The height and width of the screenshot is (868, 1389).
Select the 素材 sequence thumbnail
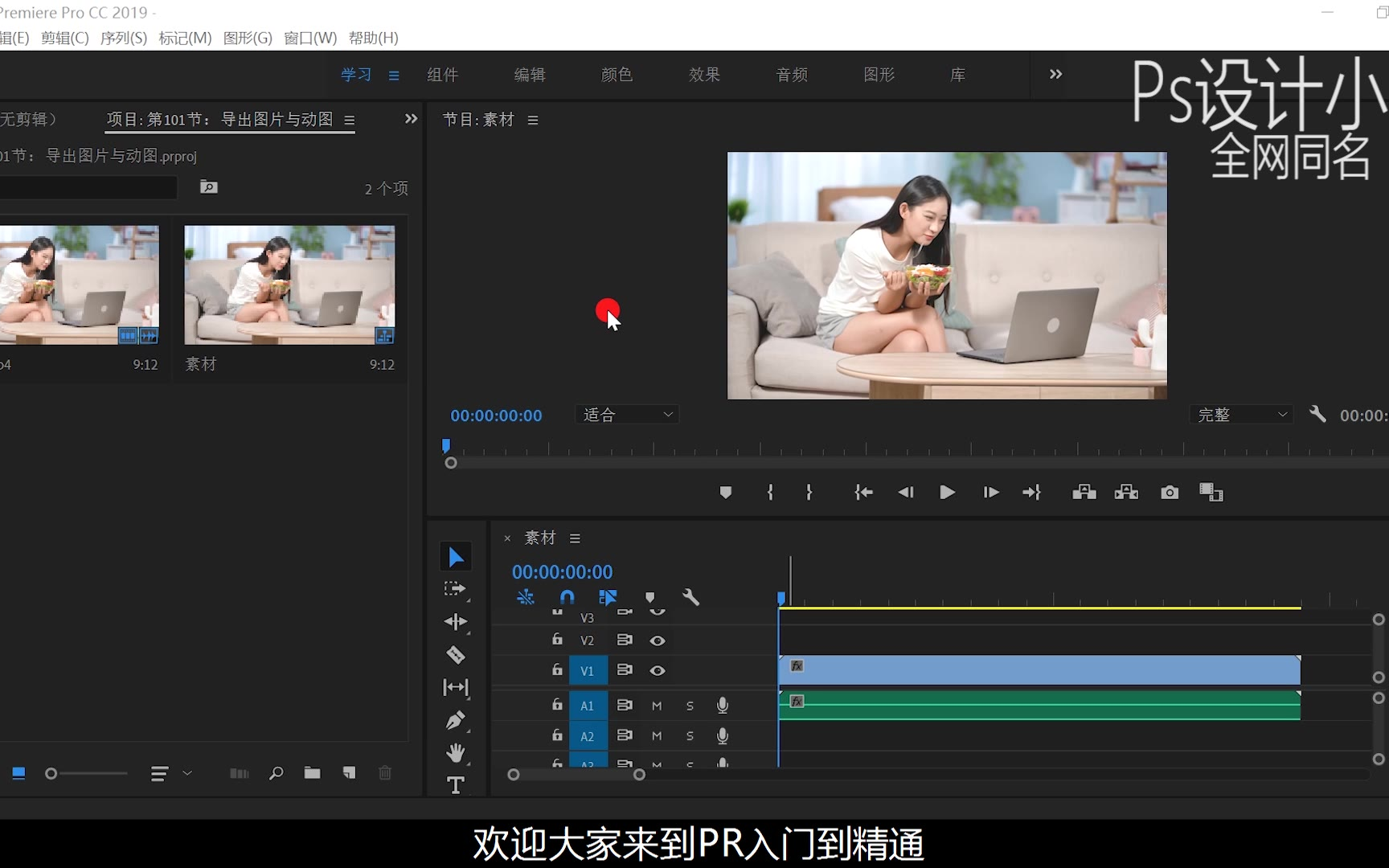pyautogui.click(x=289, y=285)
